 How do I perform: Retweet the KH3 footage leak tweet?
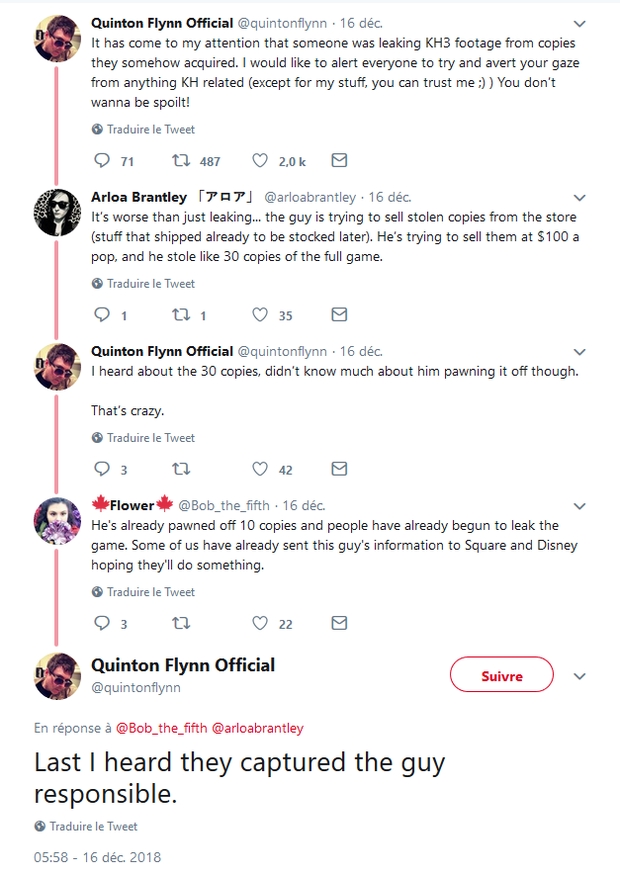tap(181, 161)
